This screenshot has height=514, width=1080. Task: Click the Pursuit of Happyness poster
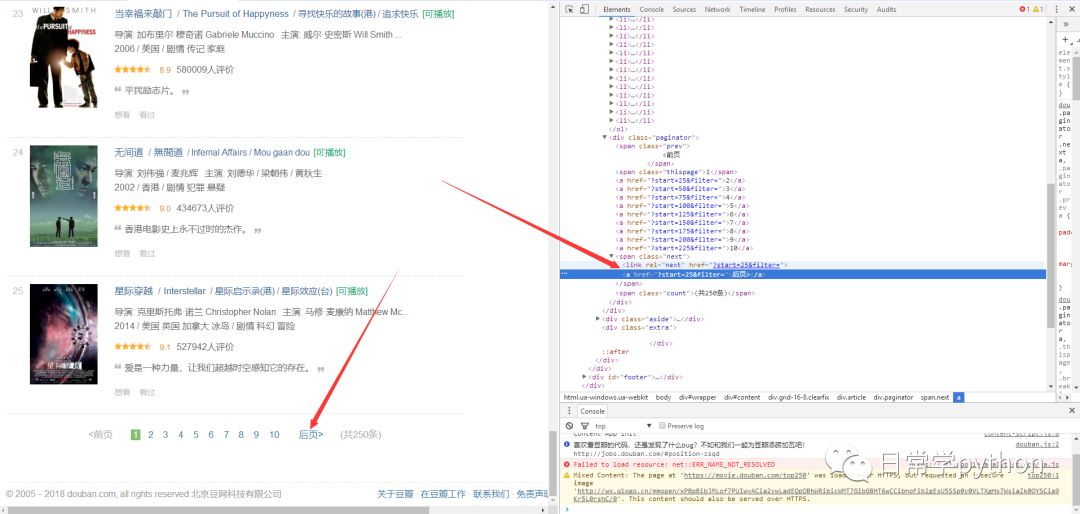[x=63, y=56]
